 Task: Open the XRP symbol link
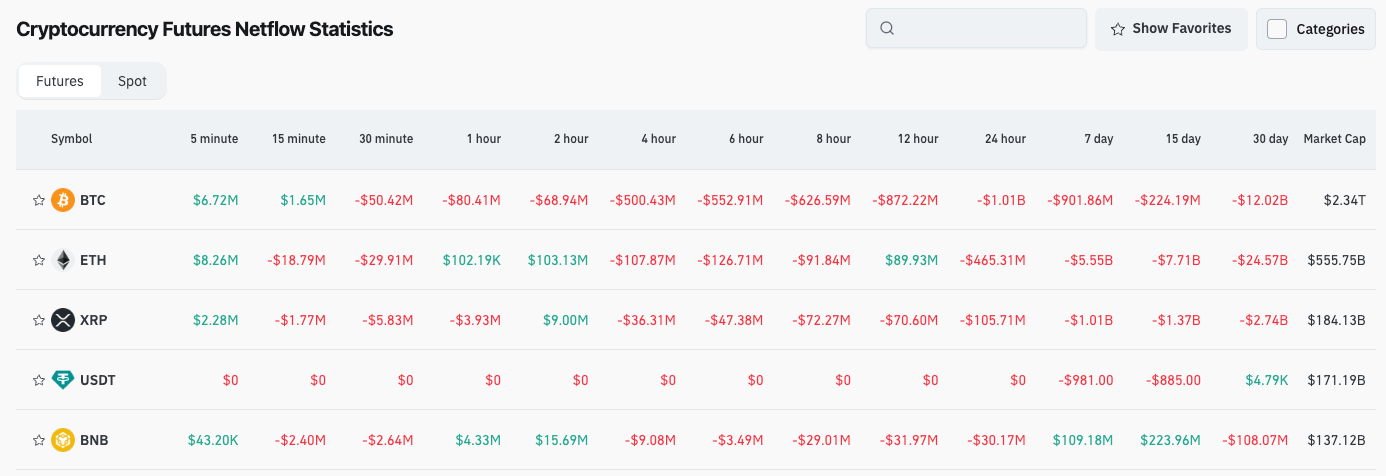click(x=94, y=320)
